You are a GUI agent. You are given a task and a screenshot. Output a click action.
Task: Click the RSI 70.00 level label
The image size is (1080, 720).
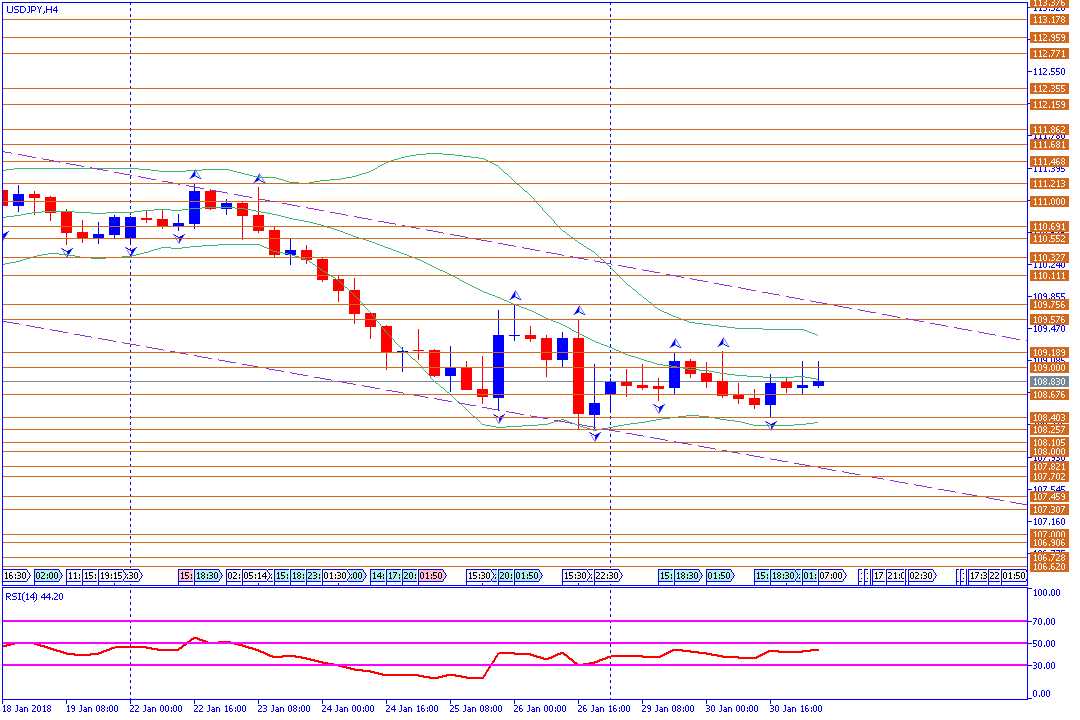point(1047,621)
